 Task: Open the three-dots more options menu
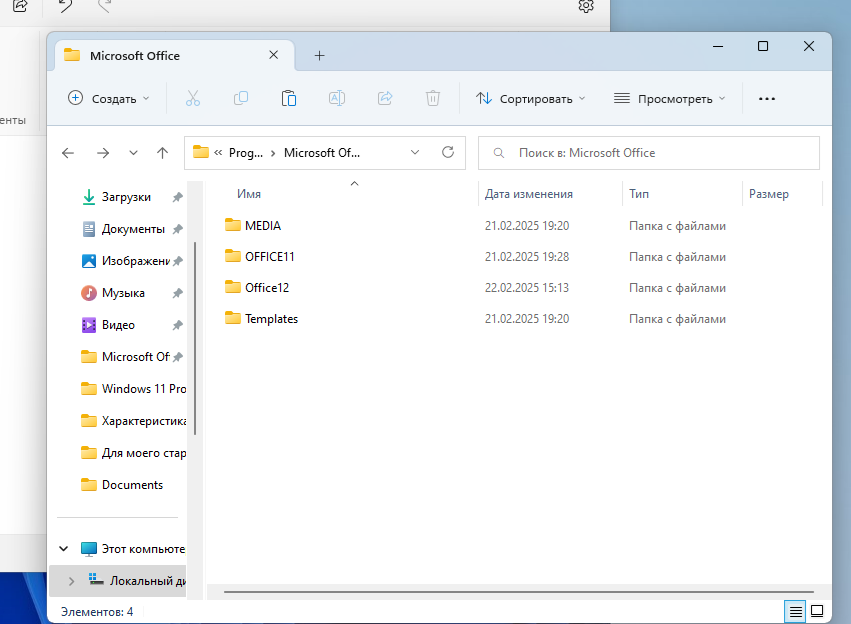click(767, 99)
